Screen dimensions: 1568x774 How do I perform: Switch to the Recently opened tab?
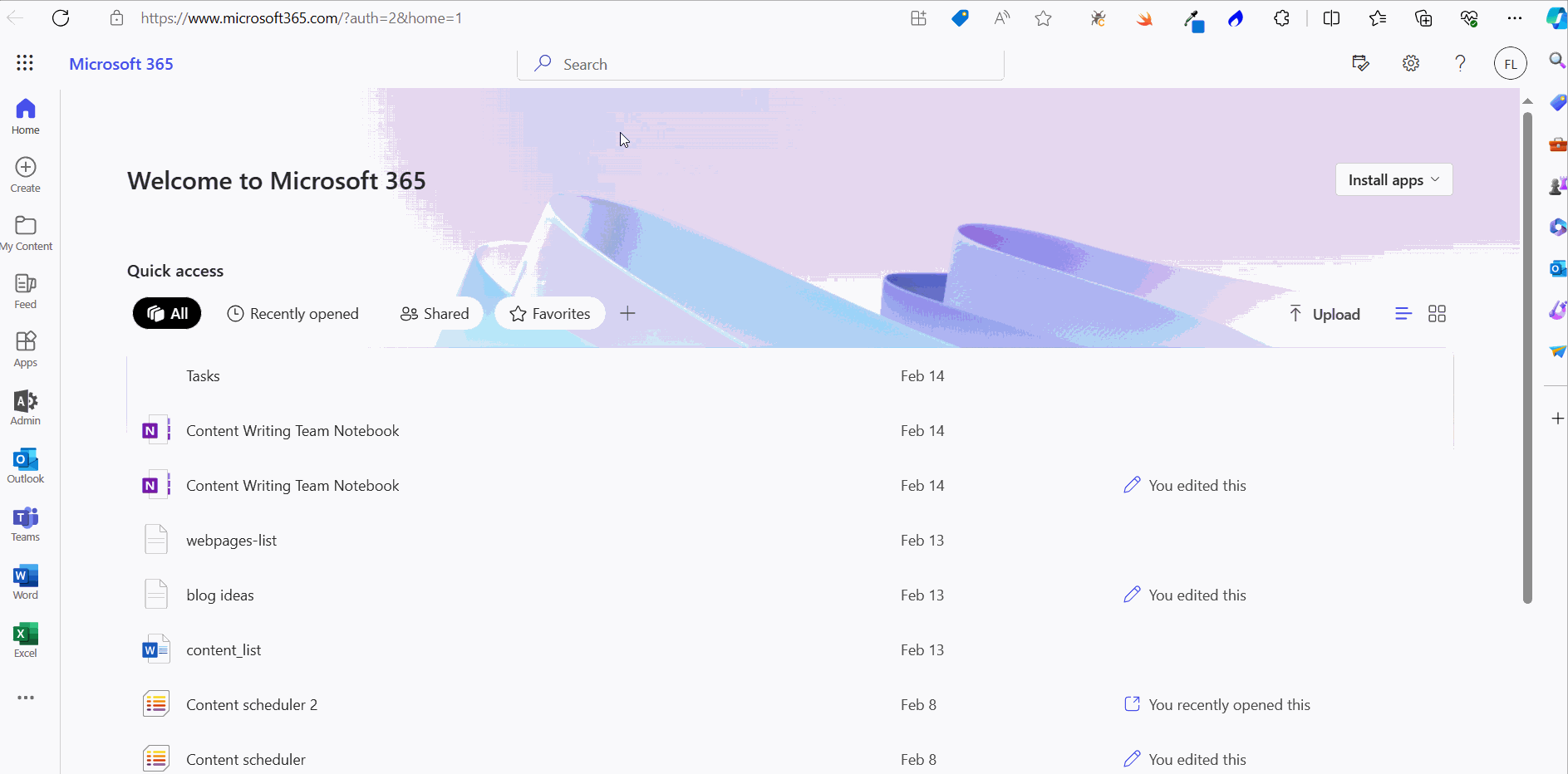pos(292,313)
